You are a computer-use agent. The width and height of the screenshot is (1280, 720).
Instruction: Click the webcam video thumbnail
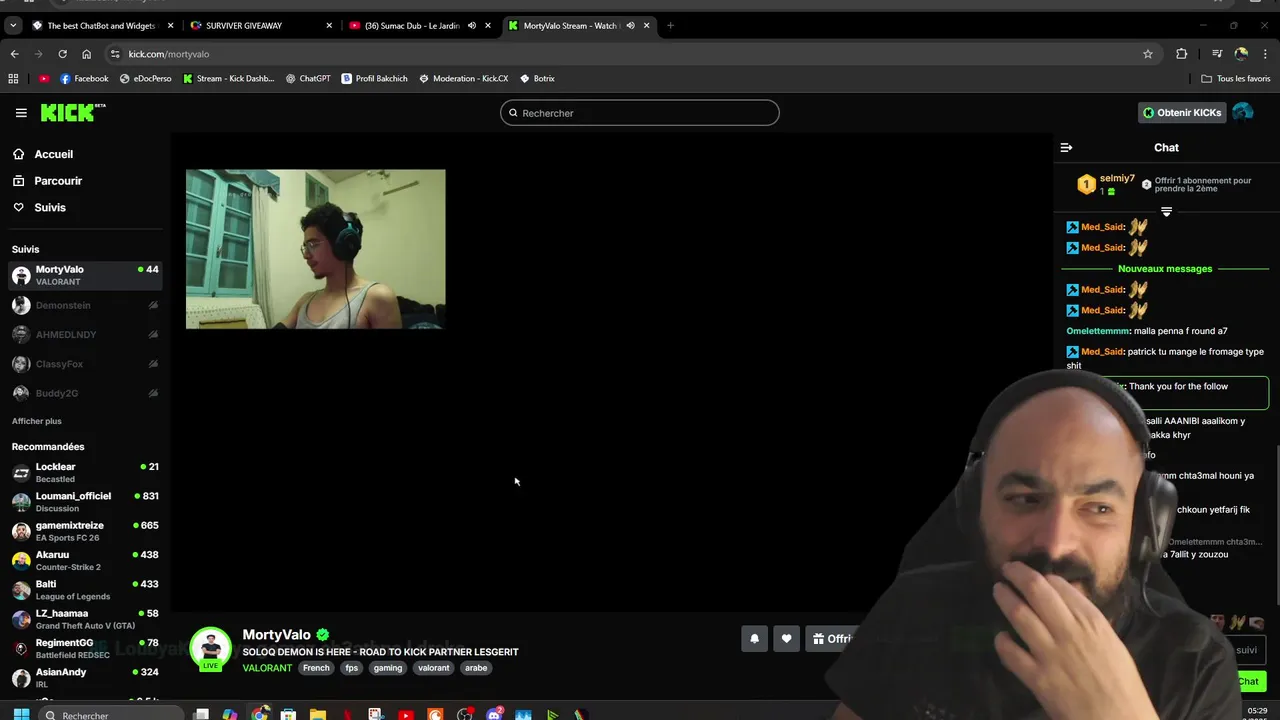tap(315, 249)
